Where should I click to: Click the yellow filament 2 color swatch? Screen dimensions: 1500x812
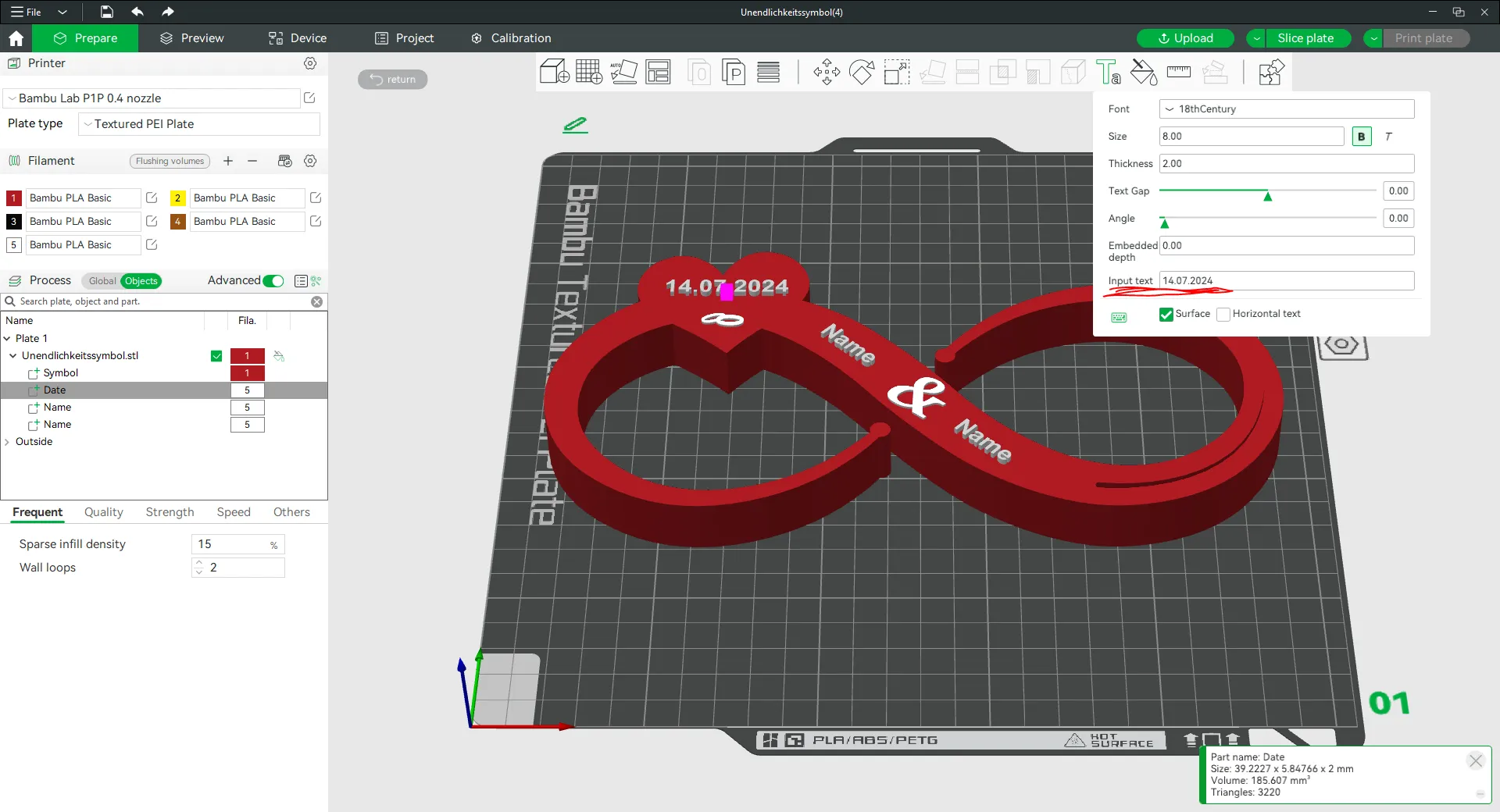pyautogui.click(x=177, y=198)
